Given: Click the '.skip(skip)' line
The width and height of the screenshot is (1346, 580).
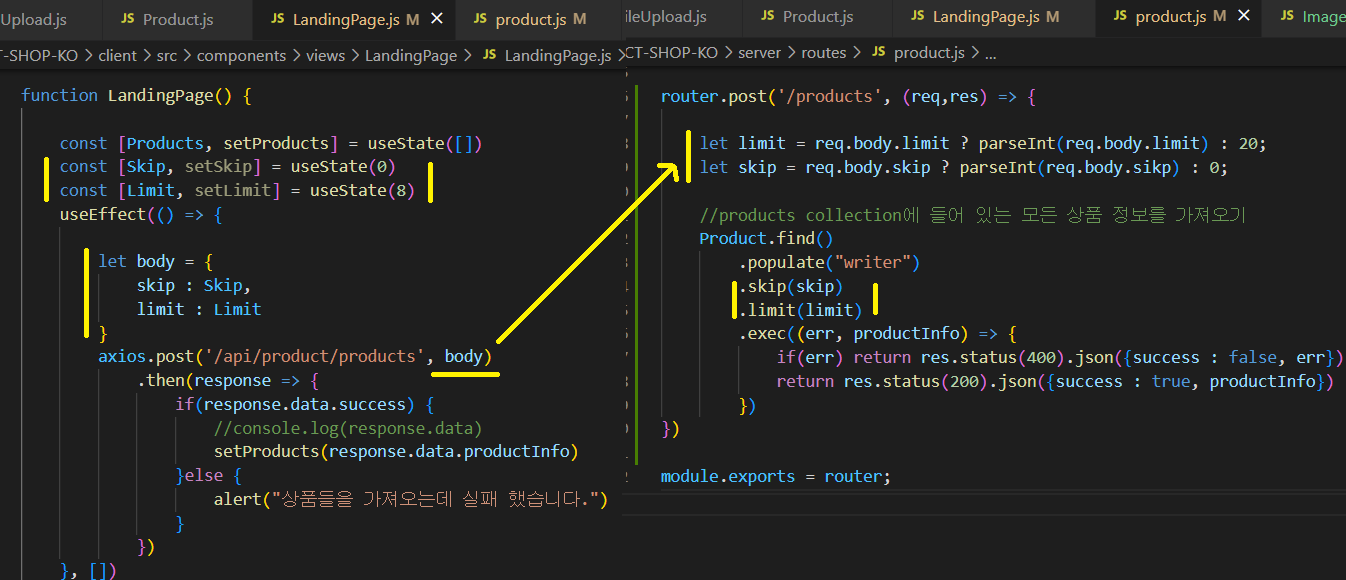Looking at the screenshot, I should point(791,286).
